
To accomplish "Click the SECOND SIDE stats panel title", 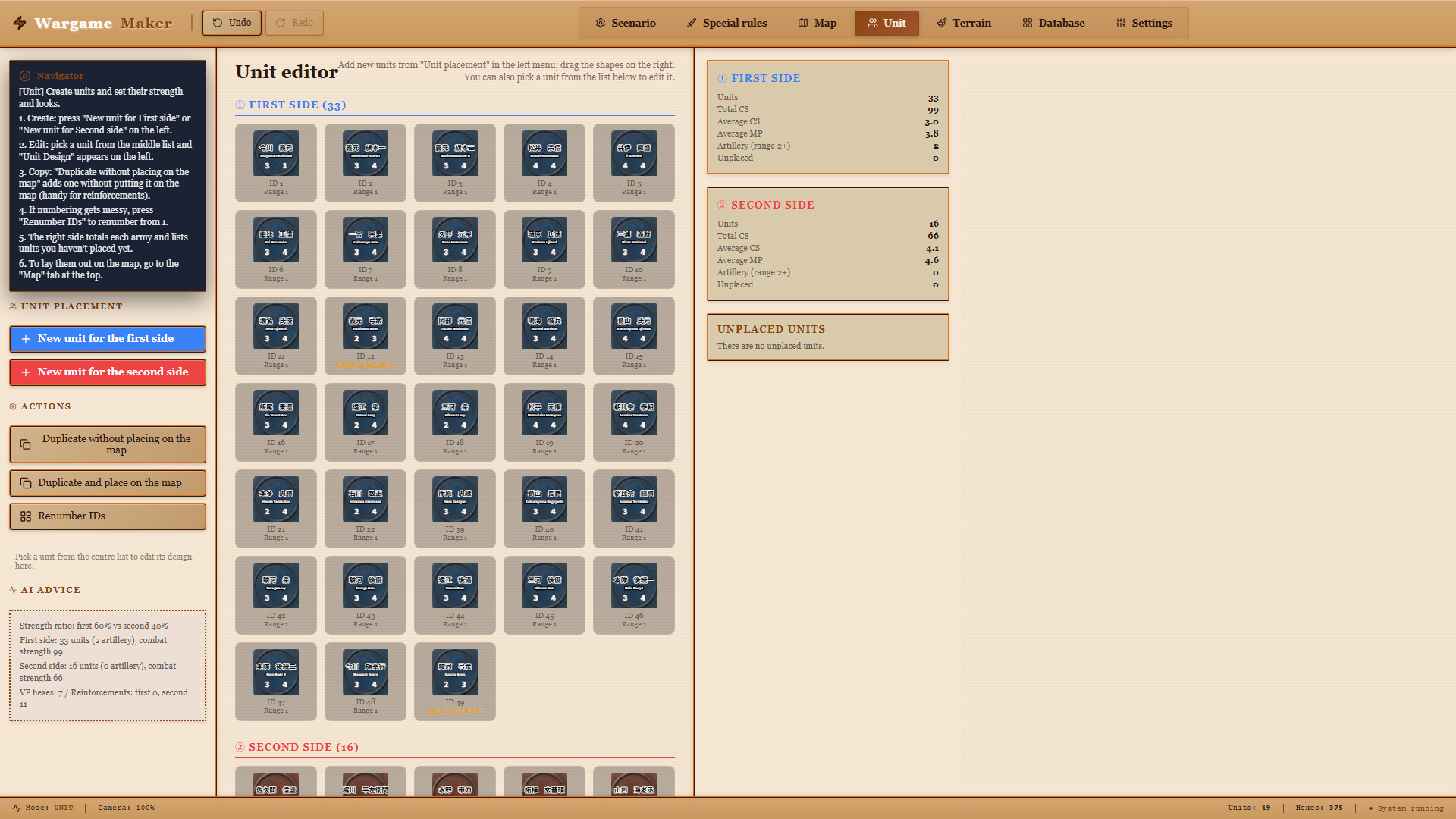I will coord(766,205).
